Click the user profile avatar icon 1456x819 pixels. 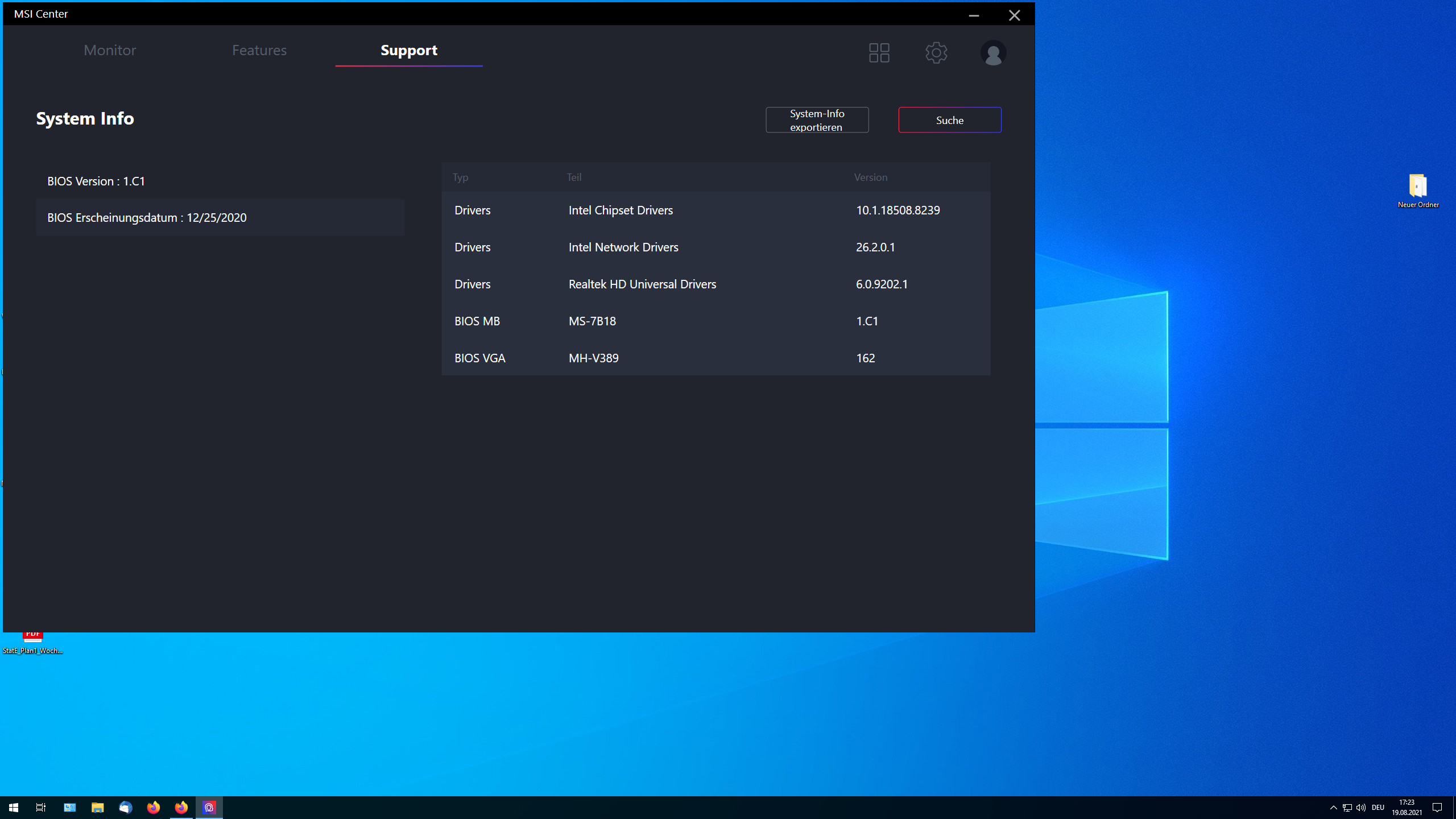(993, 53)
